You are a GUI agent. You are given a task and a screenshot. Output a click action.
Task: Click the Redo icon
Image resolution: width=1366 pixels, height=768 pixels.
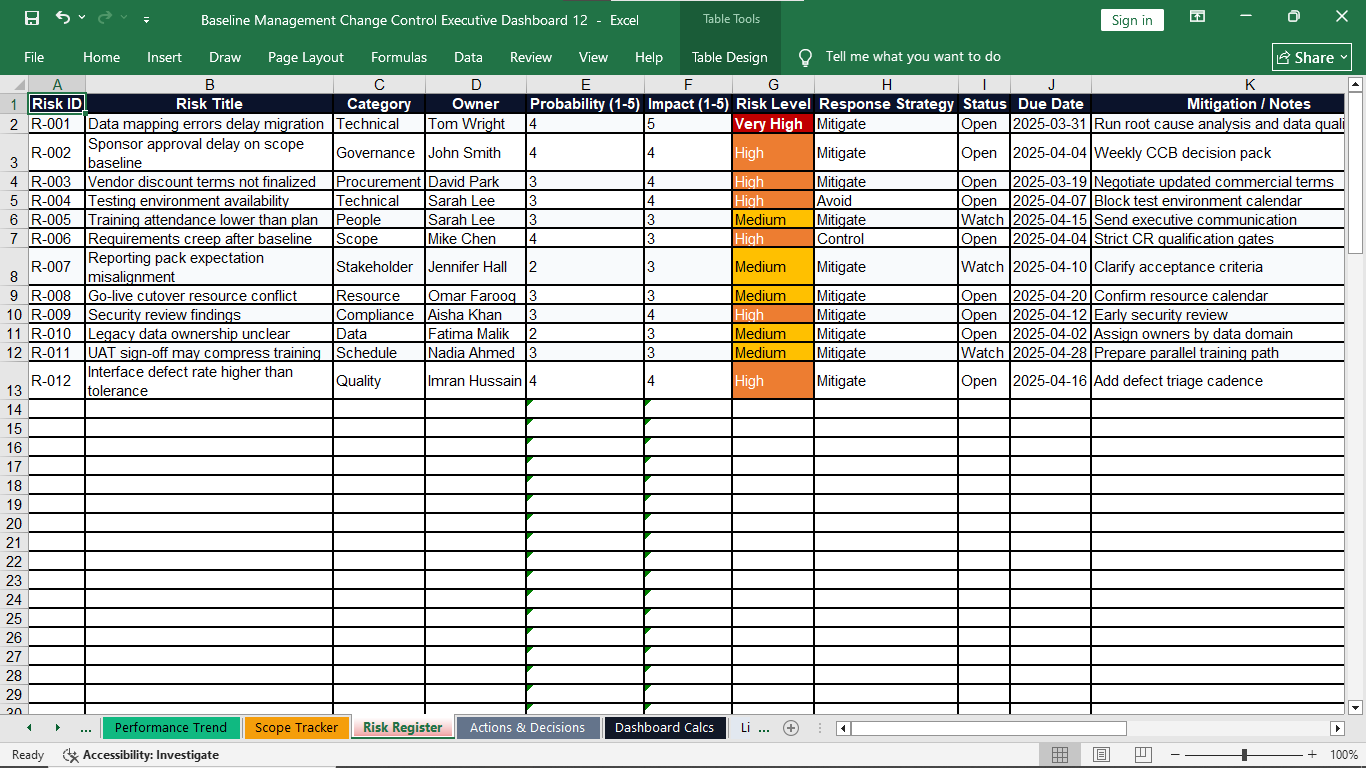point(105,18)
